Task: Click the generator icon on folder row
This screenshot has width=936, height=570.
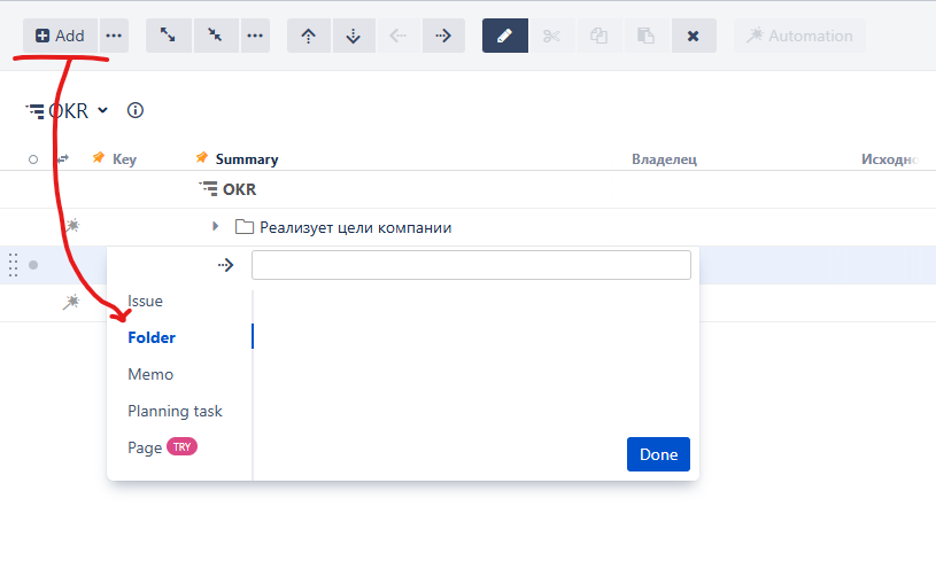Action: pyautogui.click(x=72, y=226)
